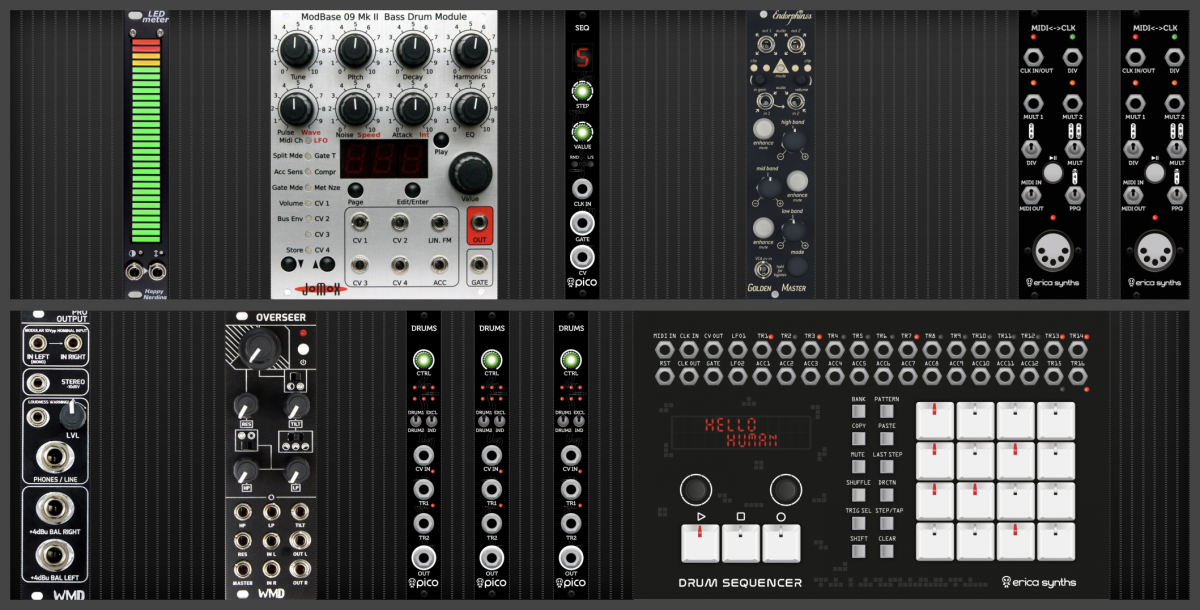The image size is (1200, 610).
Task: Click the DRCTN button on the Drum Sequencer
Action: tap(887, 495)
